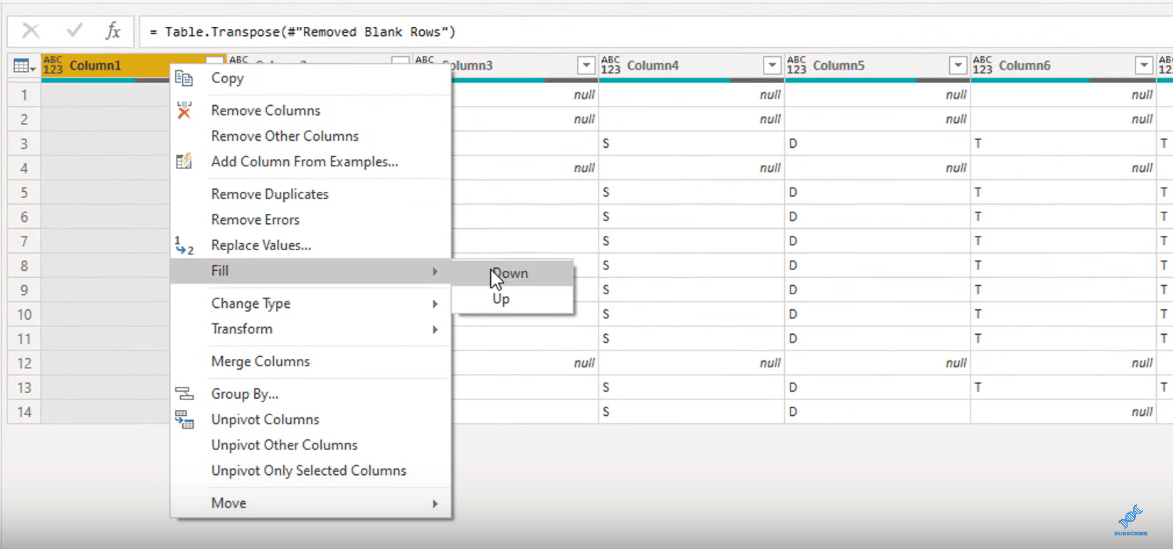Click Column4 ABC123 data type icon
The width and height of the screenshot is (1173, 549).
[611, 66]
